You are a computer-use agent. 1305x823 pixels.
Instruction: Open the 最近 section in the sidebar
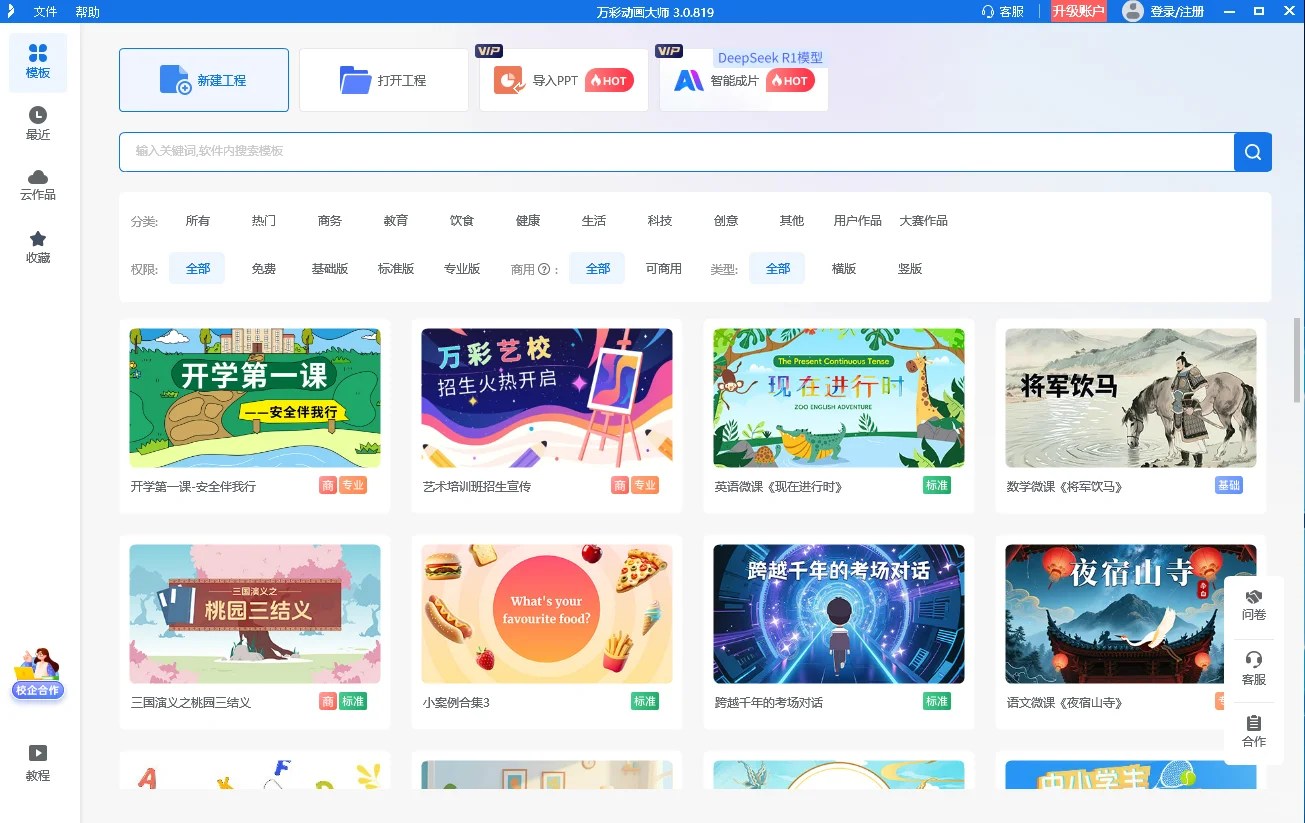[37, 124]
